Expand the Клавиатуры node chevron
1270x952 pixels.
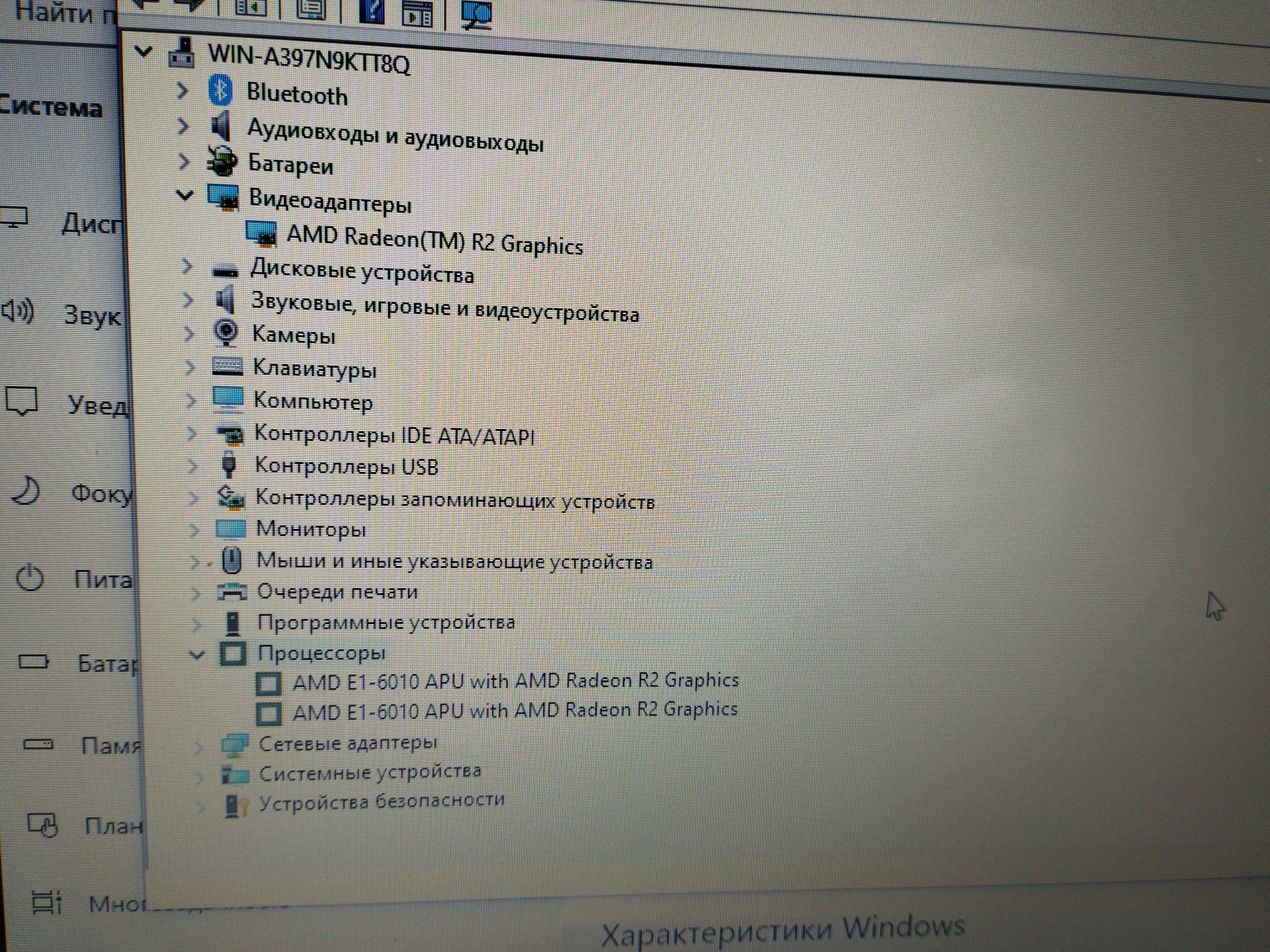click(190, 367)
